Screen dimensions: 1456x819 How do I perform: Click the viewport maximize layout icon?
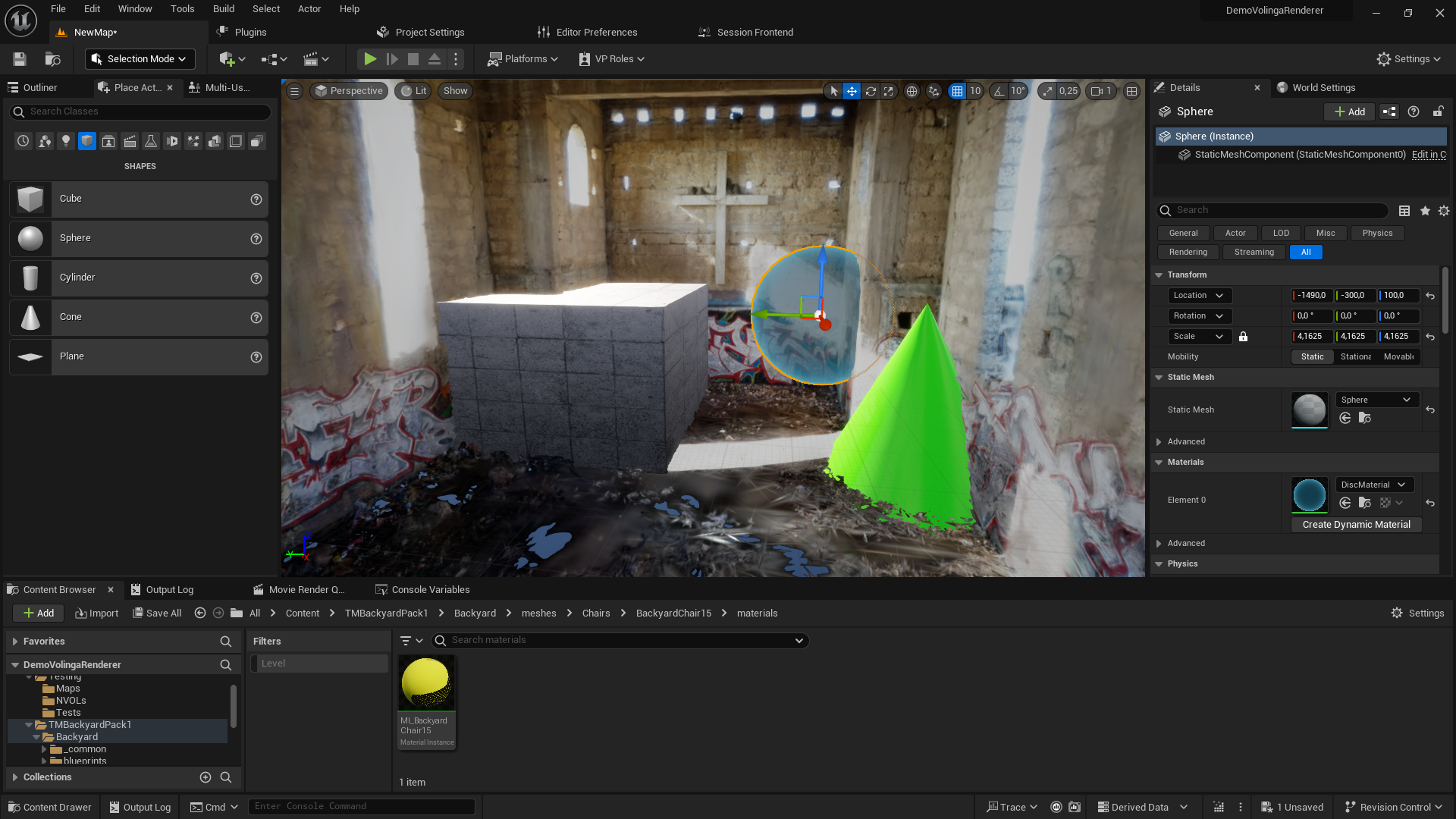[1131, 91]
